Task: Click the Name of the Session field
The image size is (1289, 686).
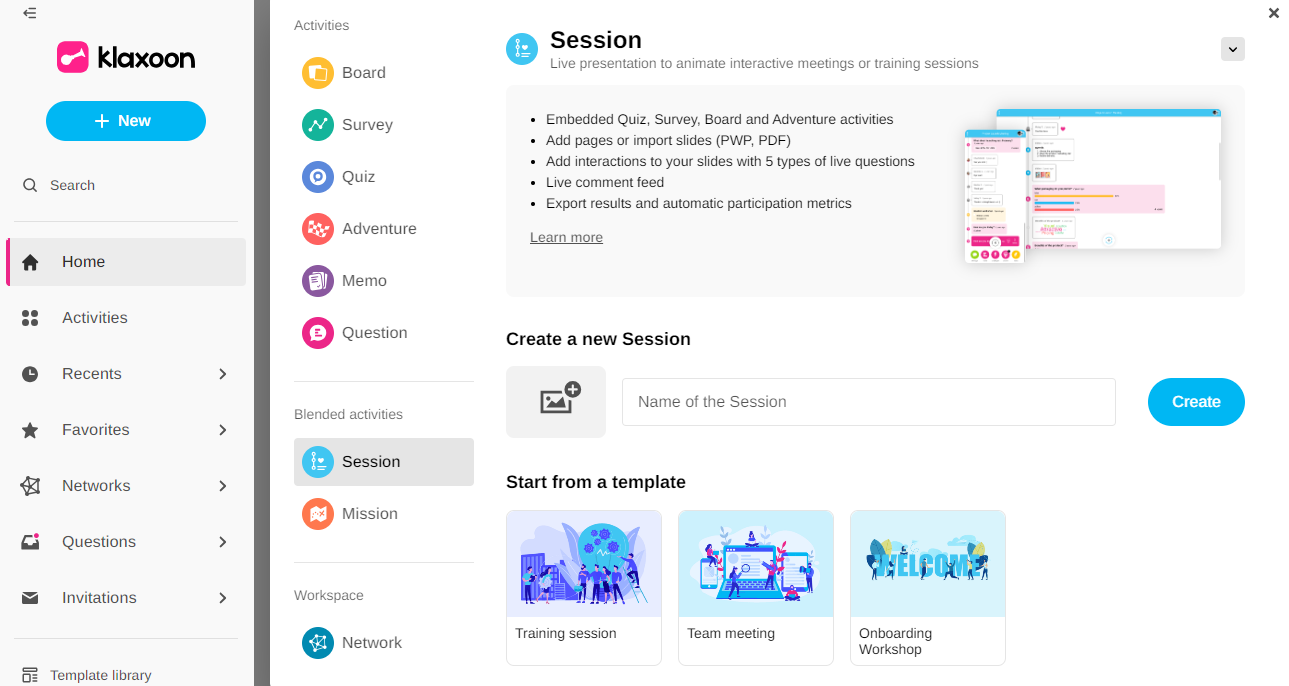Action: coord(868,402)
